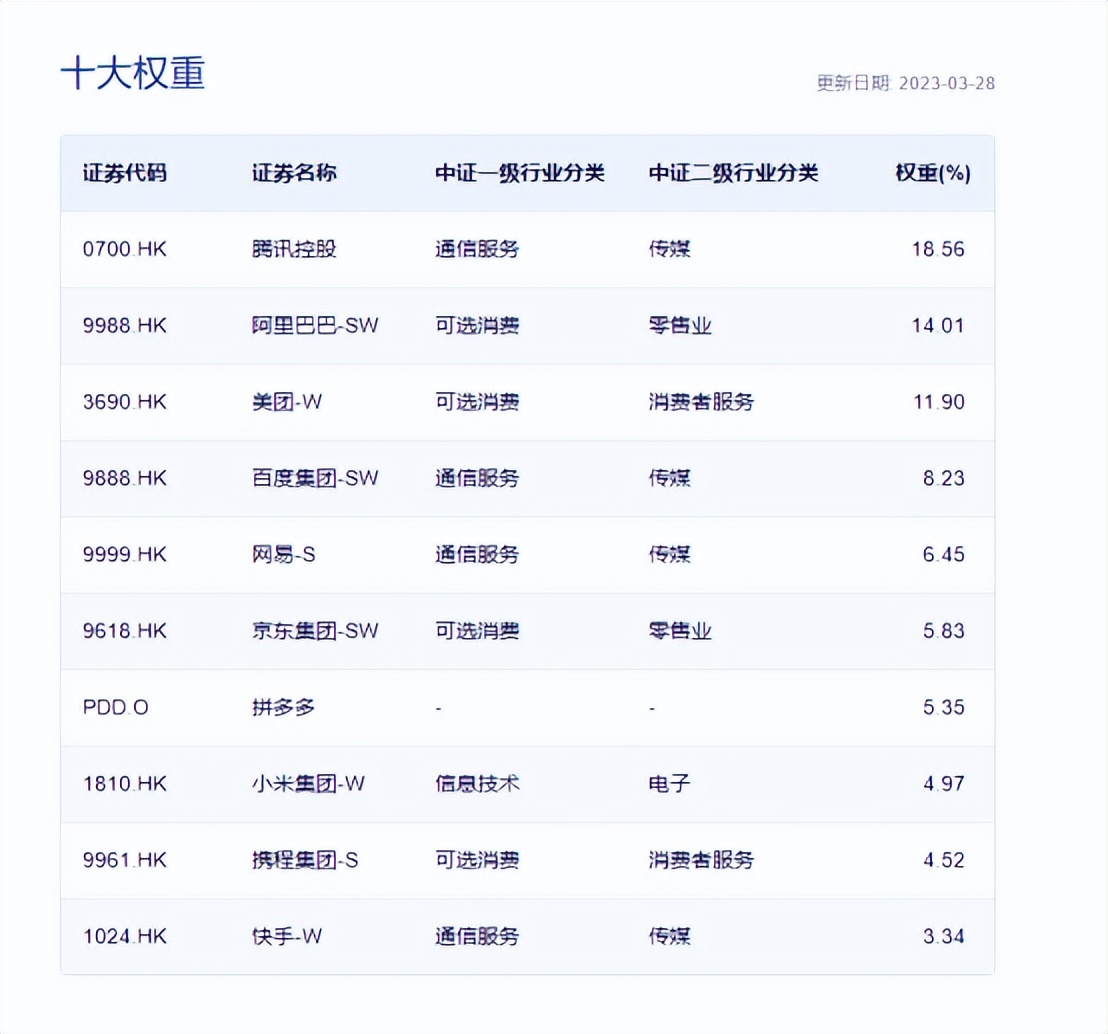Screen dimensions: 1108x1034
Task: Click the 阿里巴巴-SW row entry
Action: (x=315, y=325)
